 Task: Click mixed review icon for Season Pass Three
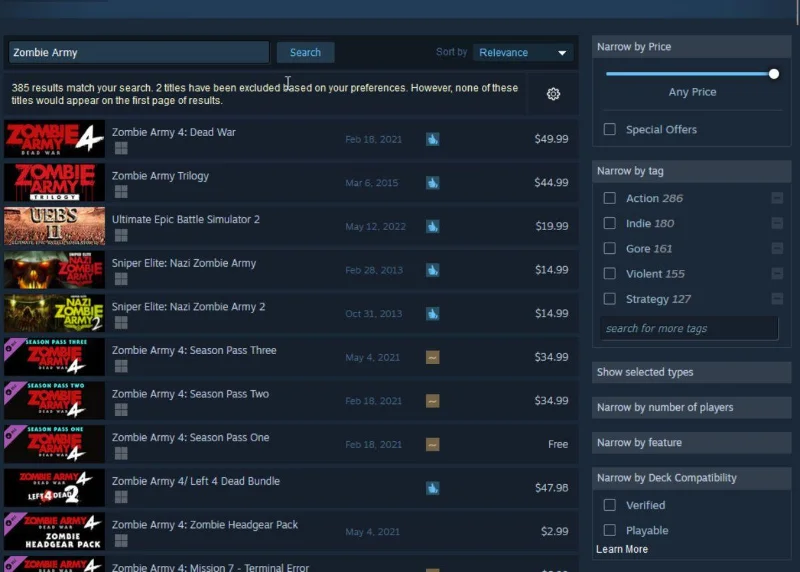[x=433, y=357]
